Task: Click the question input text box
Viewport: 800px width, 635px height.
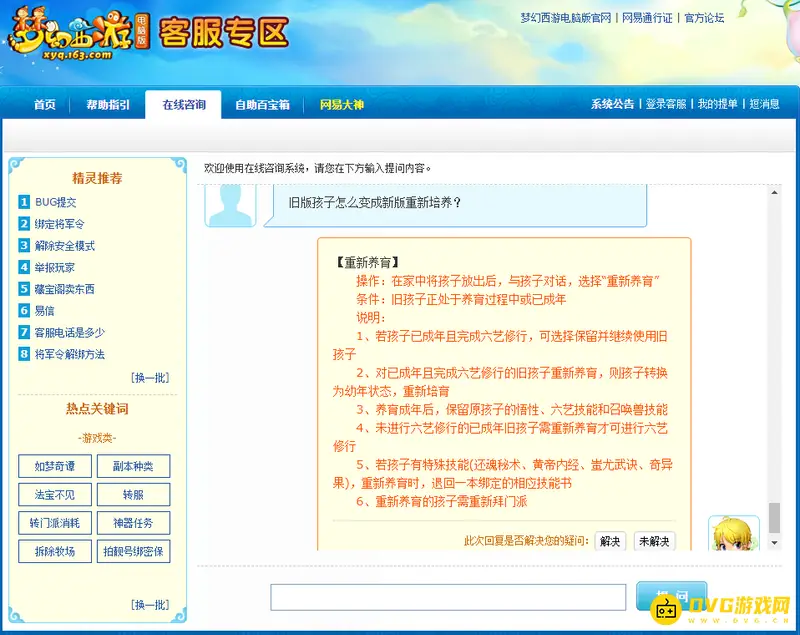Action: tap(448, 597)
